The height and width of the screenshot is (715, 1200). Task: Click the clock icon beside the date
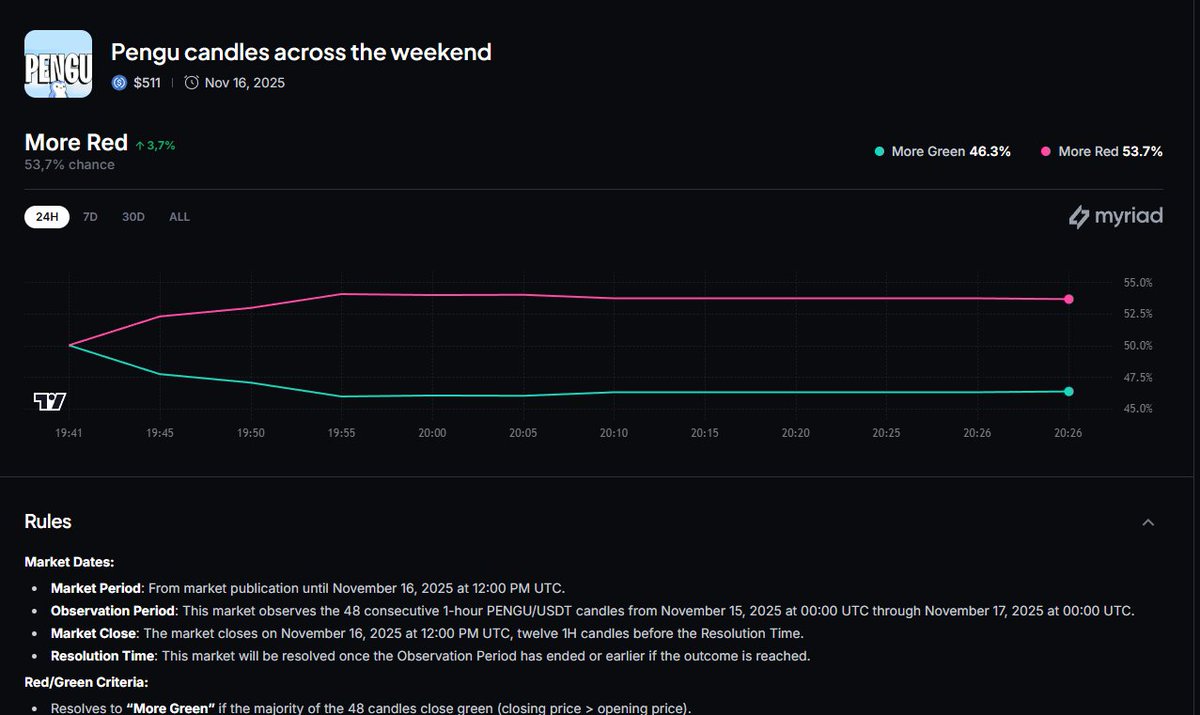(x=191, y=83)
